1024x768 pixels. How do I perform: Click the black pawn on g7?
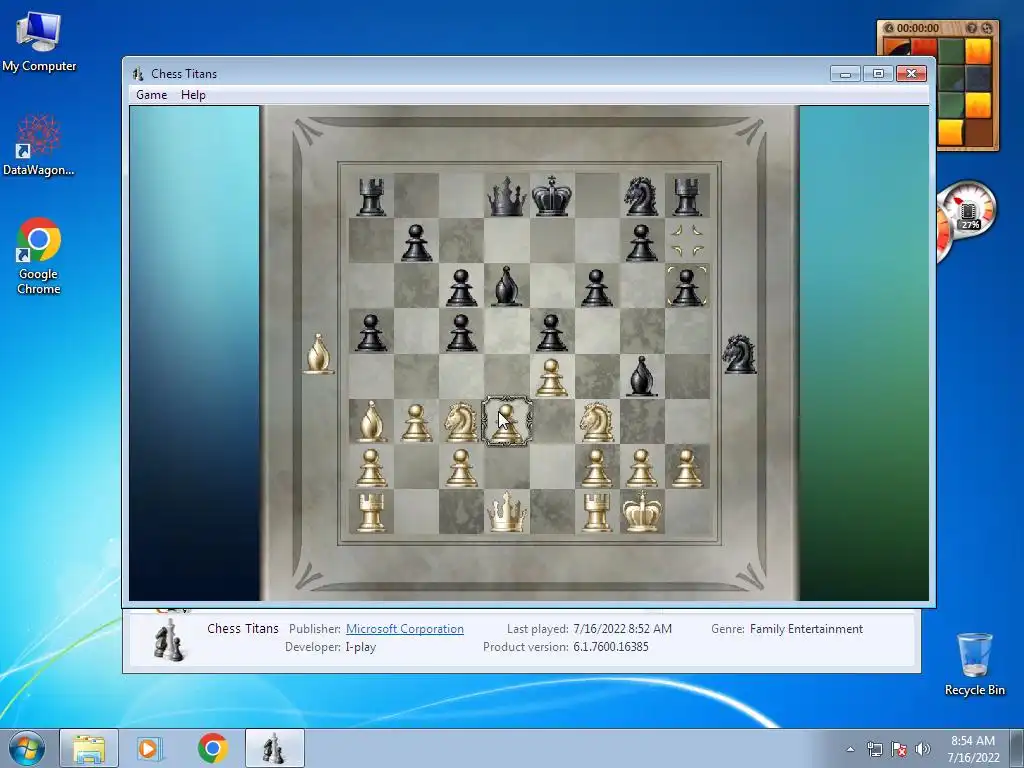641,242
